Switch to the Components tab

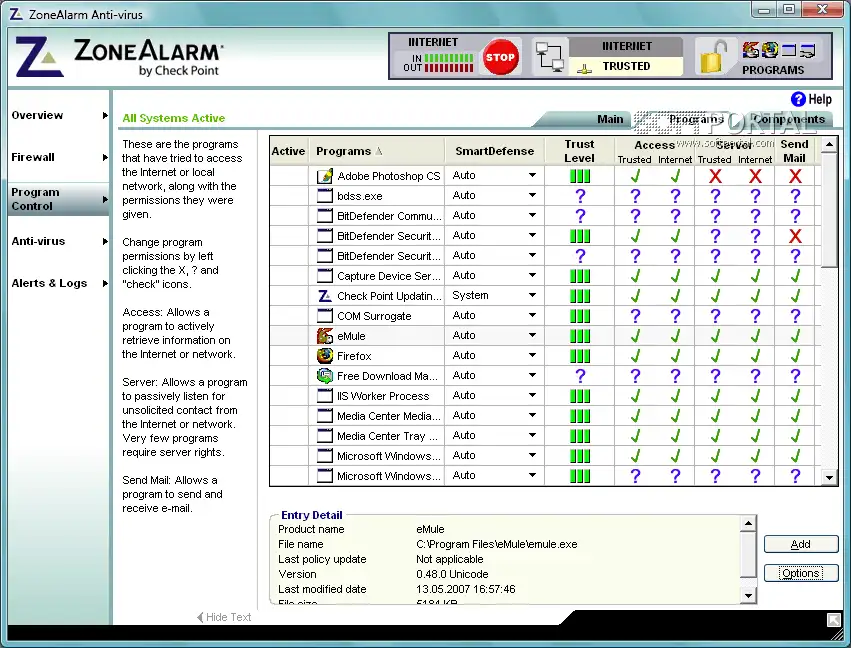point(789,119)
